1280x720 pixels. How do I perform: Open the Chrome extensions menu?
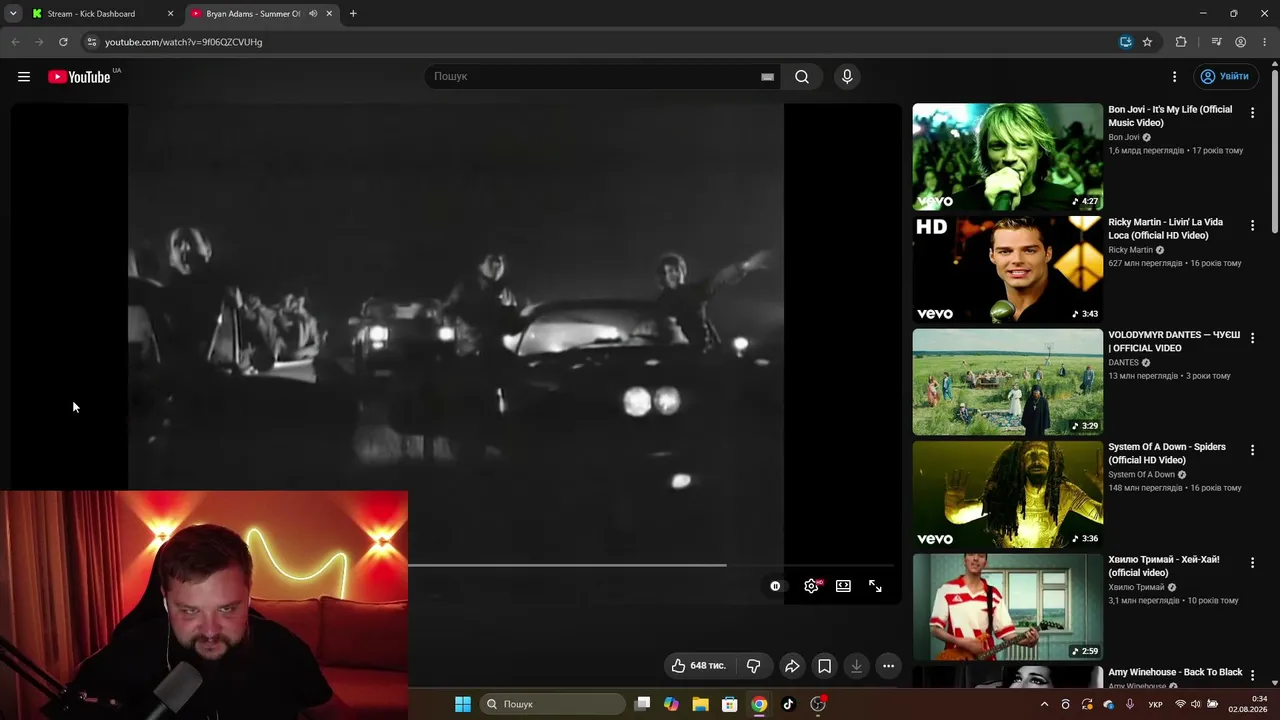click(1181, 42)
